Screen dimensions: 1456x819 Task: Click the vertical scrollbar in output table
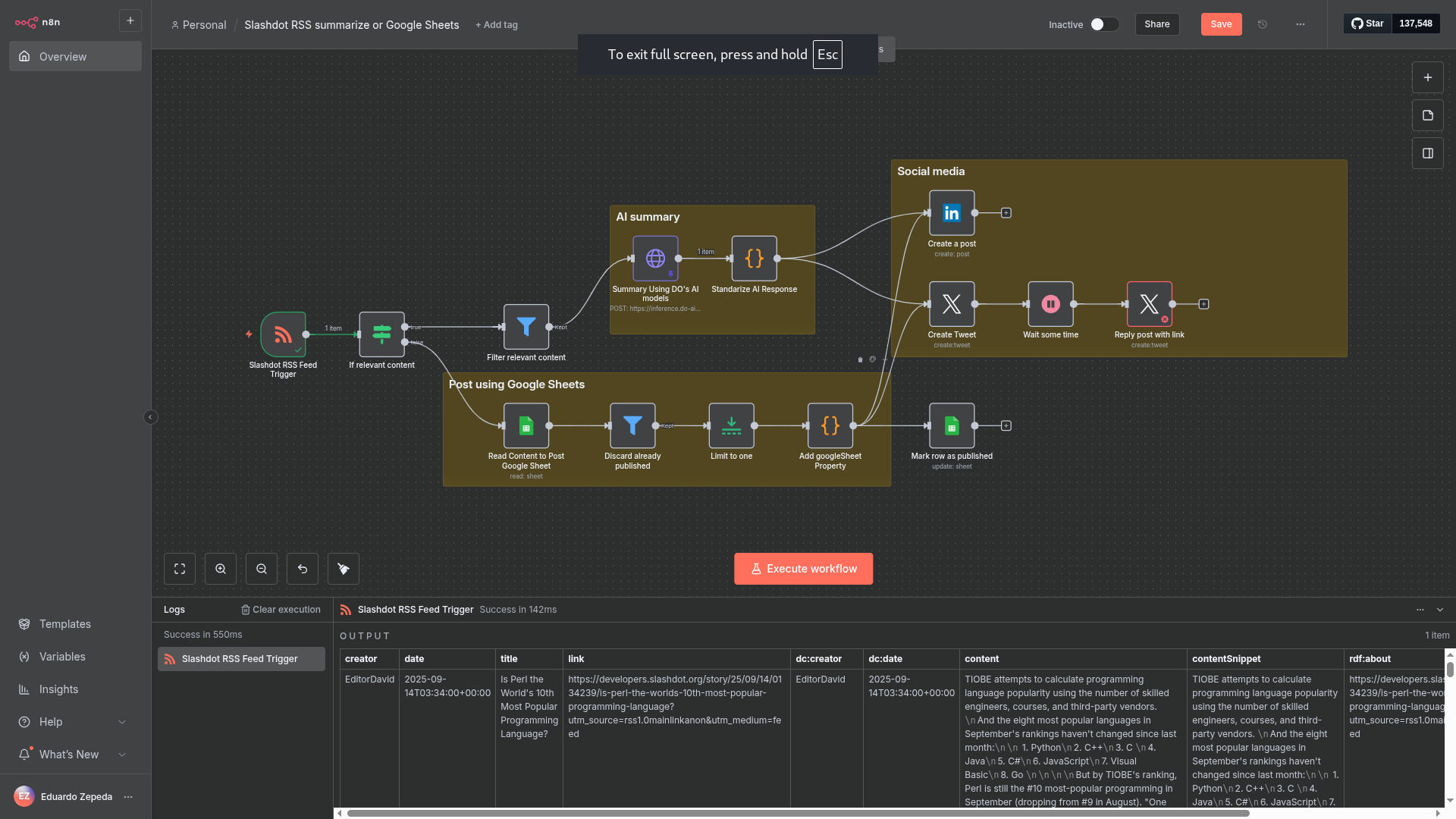pyautogui.click(x=1449, y=669)
